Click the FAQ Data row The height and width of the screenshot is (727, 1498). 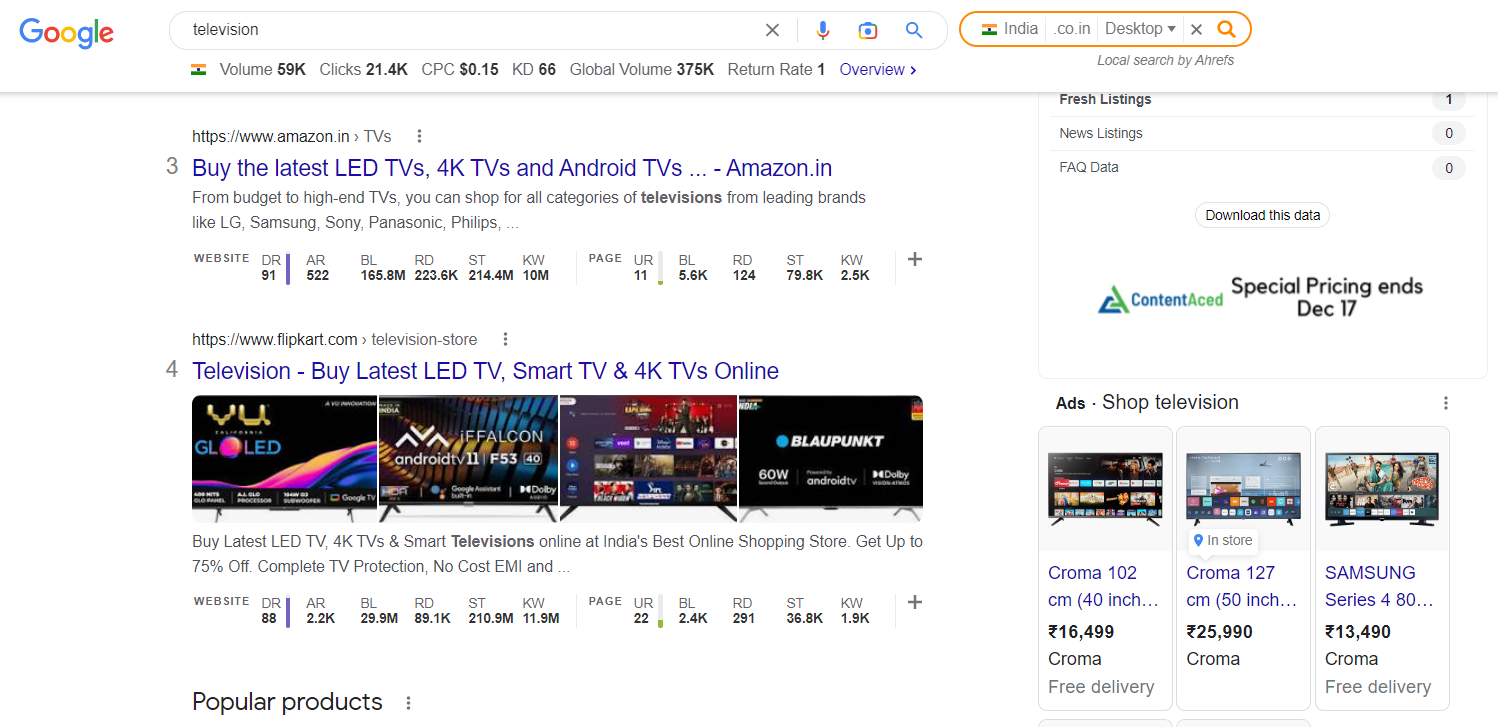pos(1262,167)
